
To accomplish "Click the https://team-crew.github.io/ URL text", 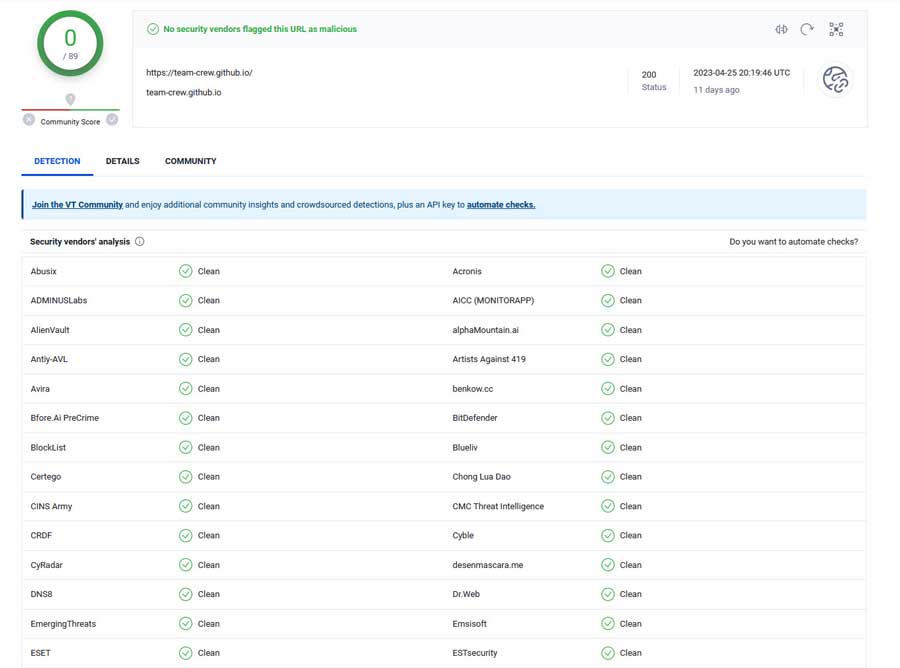I will pyautogui.click(x=199, y=73).
